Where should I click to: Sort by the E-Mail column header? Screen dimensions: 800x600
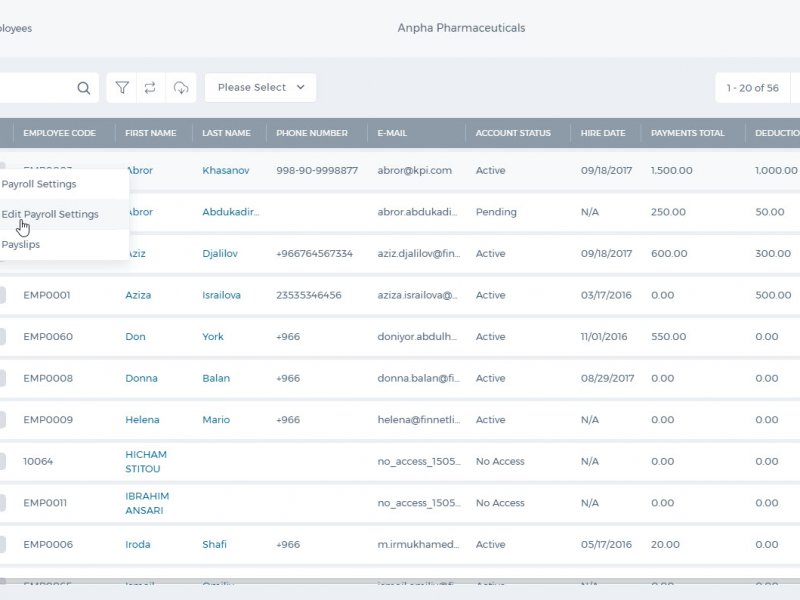click(x=392, y=133)
